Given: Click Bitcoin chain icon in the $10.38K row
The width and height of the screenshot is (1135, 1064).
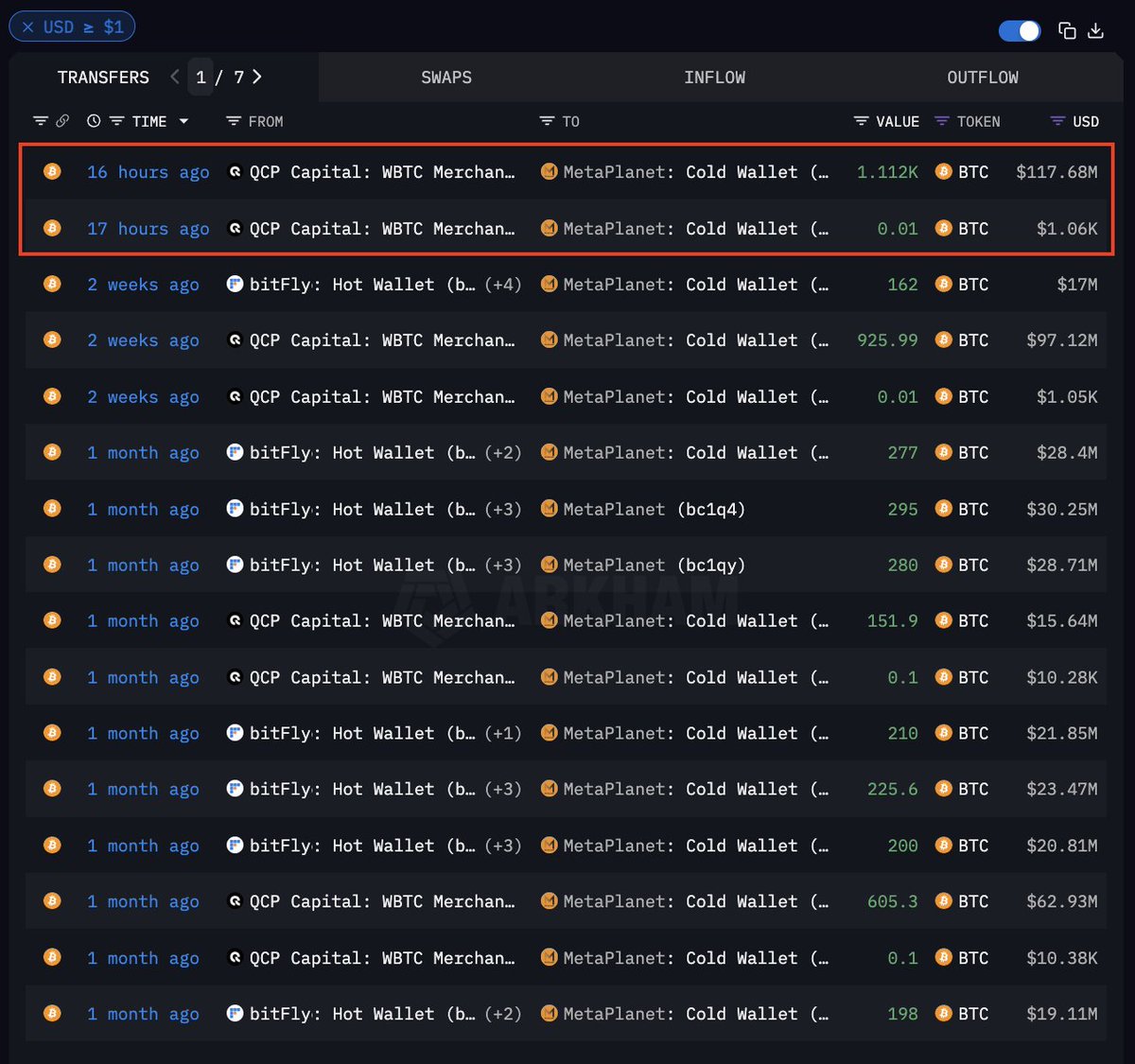Looking at the screenshot, I should (x=52, y=957).
